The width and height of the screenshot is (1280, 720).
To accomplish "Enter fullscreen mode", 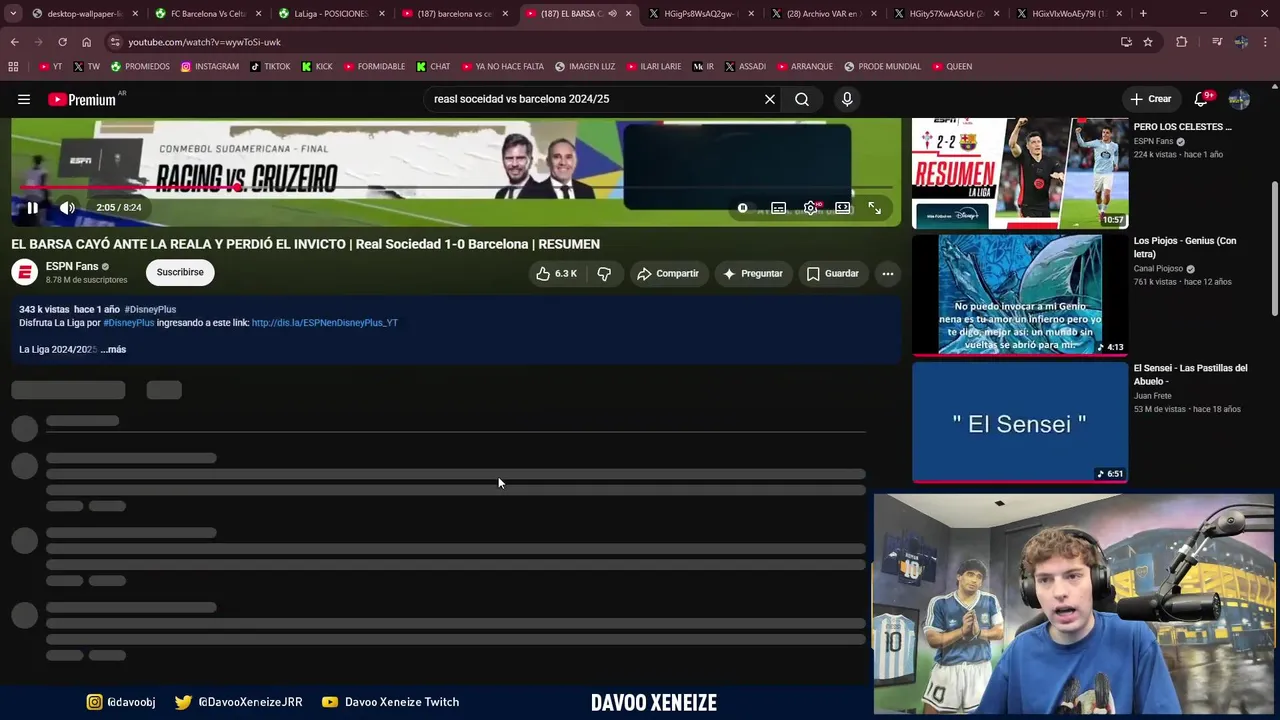I will (875, 208).
